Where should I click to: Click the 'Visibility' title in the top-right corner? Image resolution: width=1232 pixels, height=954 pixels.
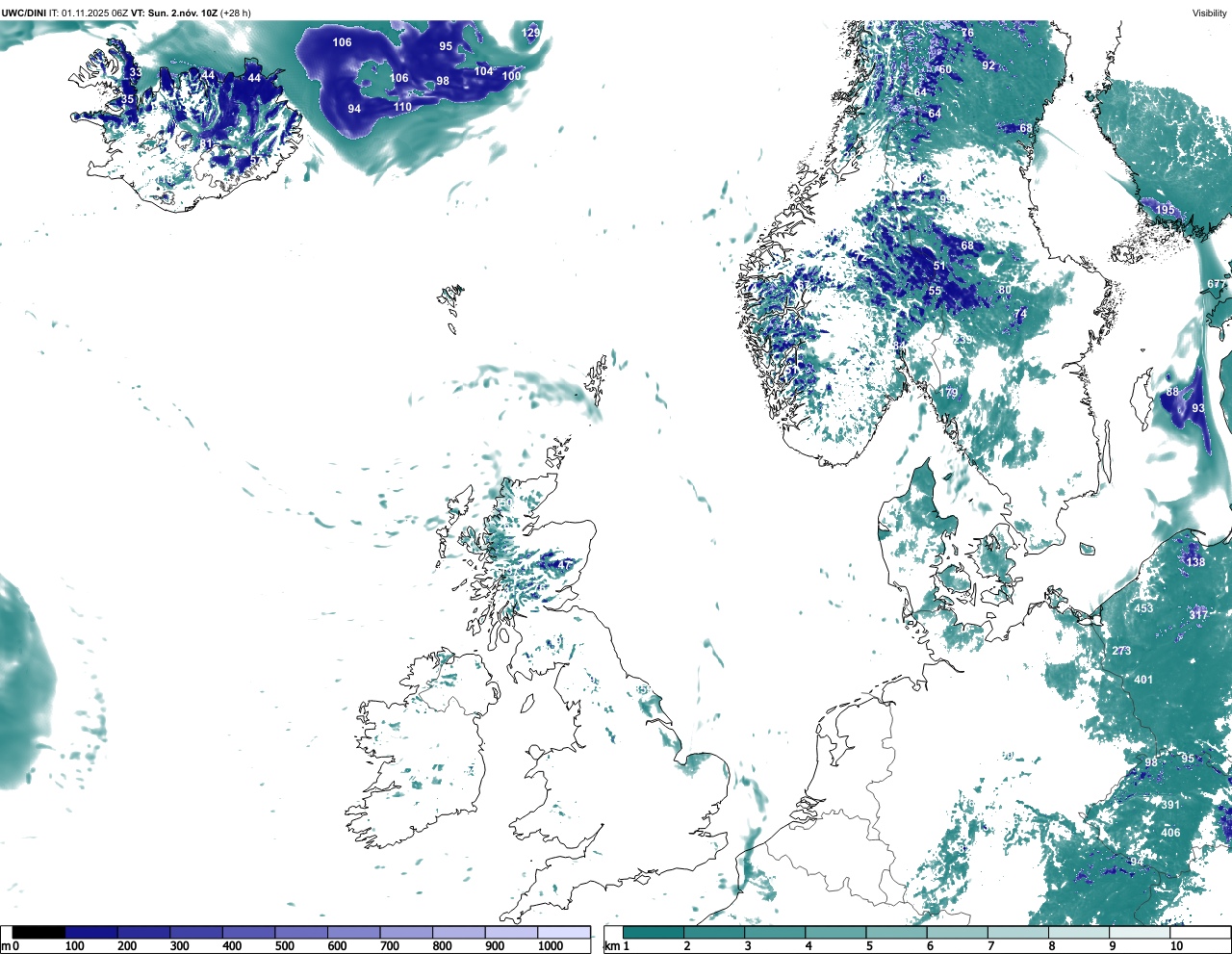pos(1209,13)
